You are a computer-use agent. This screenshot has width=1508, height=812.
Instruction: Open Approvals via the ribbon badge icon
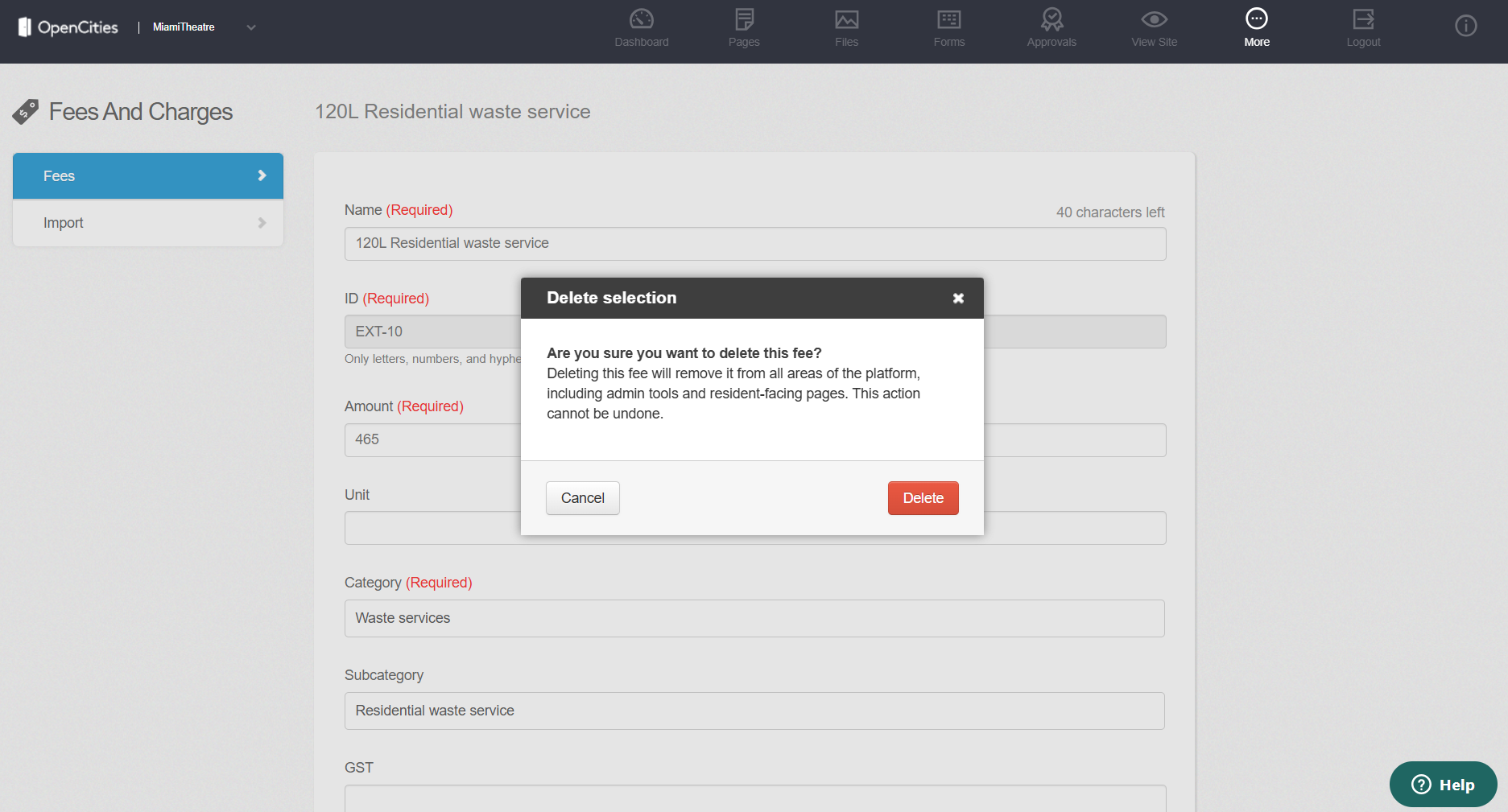pyautogui.click(x=1051, y=19)
